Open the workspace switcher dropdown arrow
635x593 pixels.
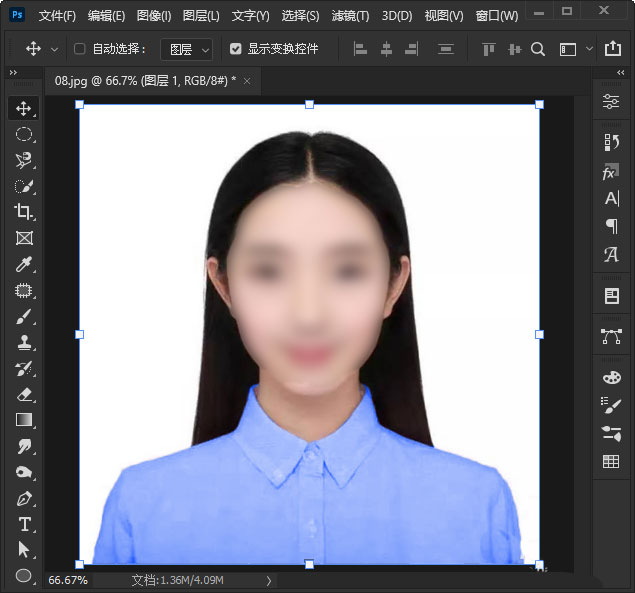589,49
